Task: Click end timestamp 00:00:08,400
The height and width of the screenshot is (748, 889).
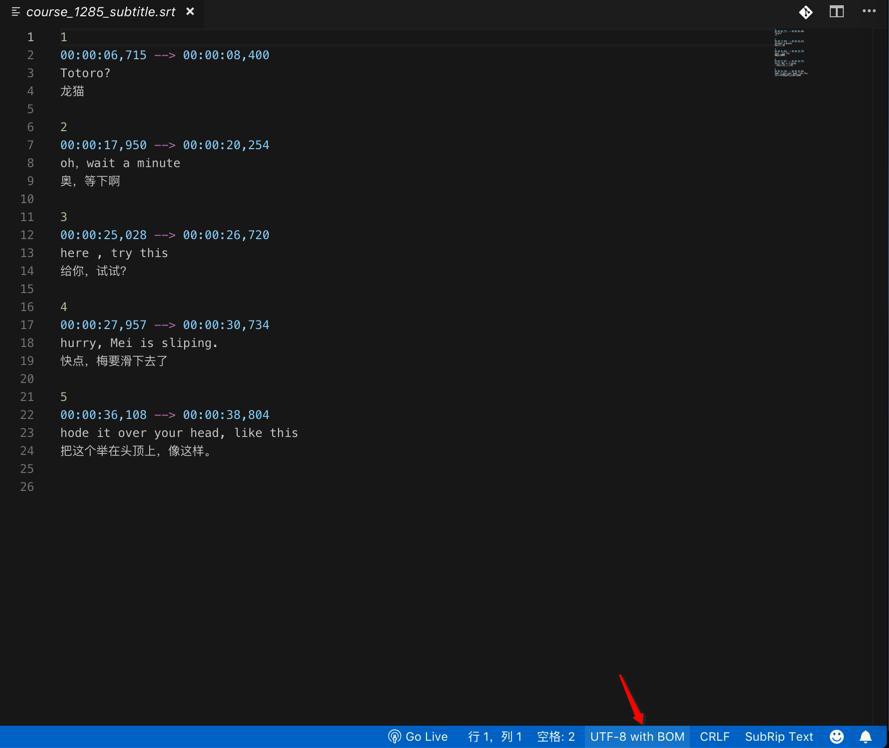Action: [226, 55]
